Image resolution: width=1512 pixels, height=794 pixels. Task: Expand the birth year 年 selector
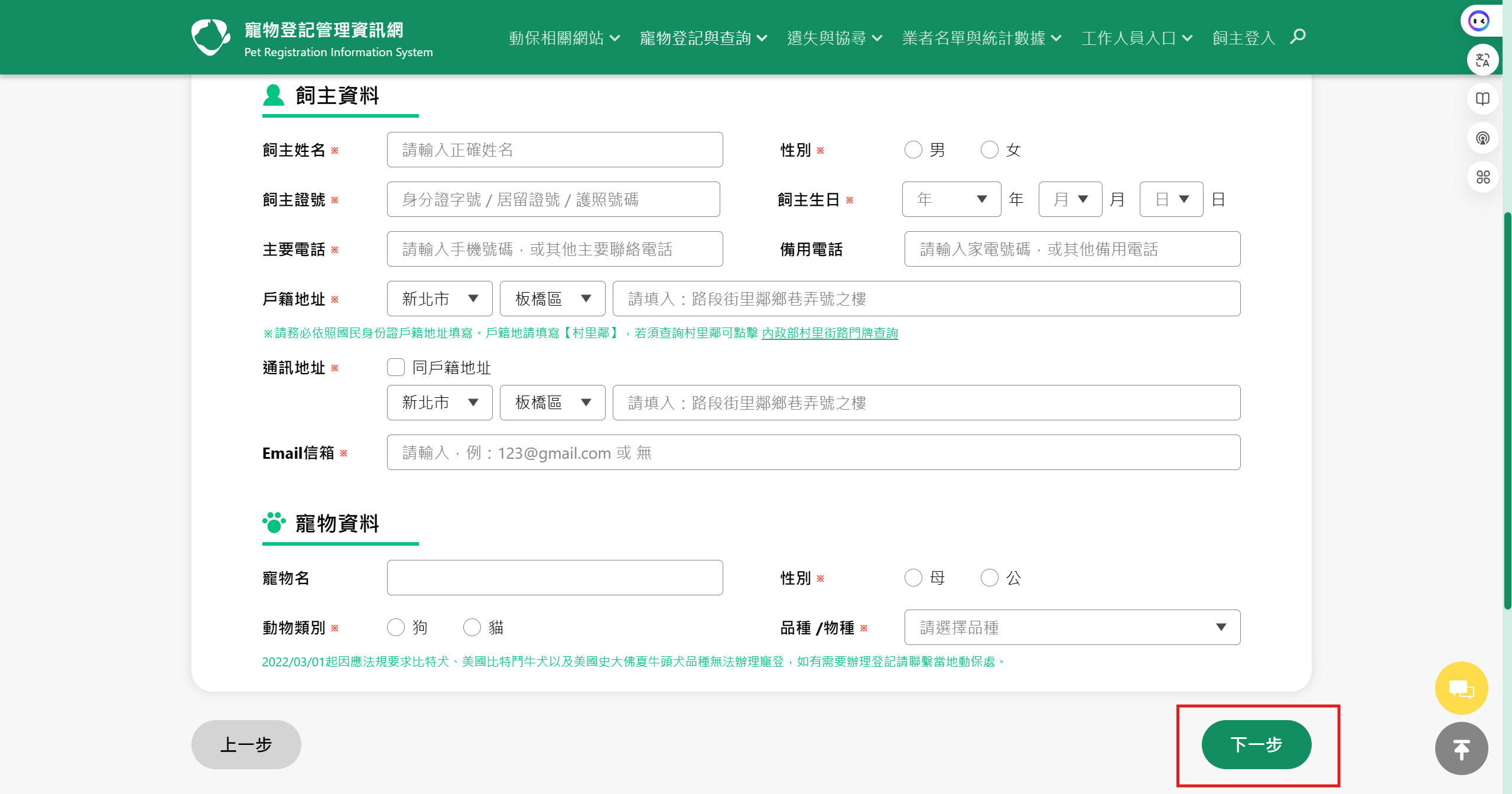(951, 199)
